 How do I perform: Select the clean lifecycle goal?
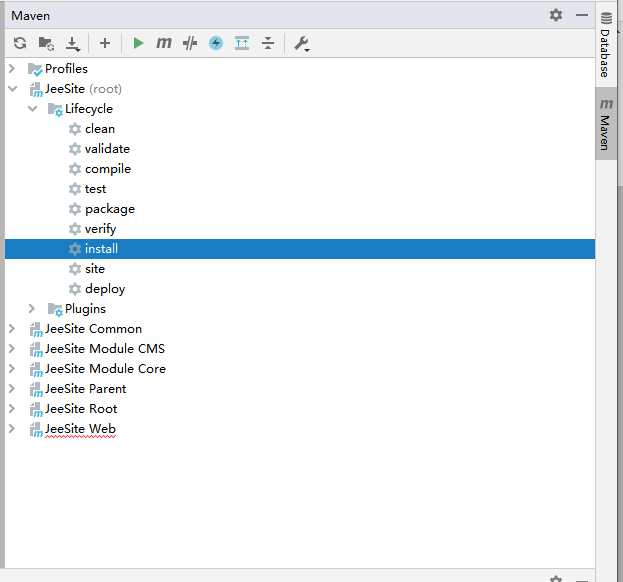100,129
